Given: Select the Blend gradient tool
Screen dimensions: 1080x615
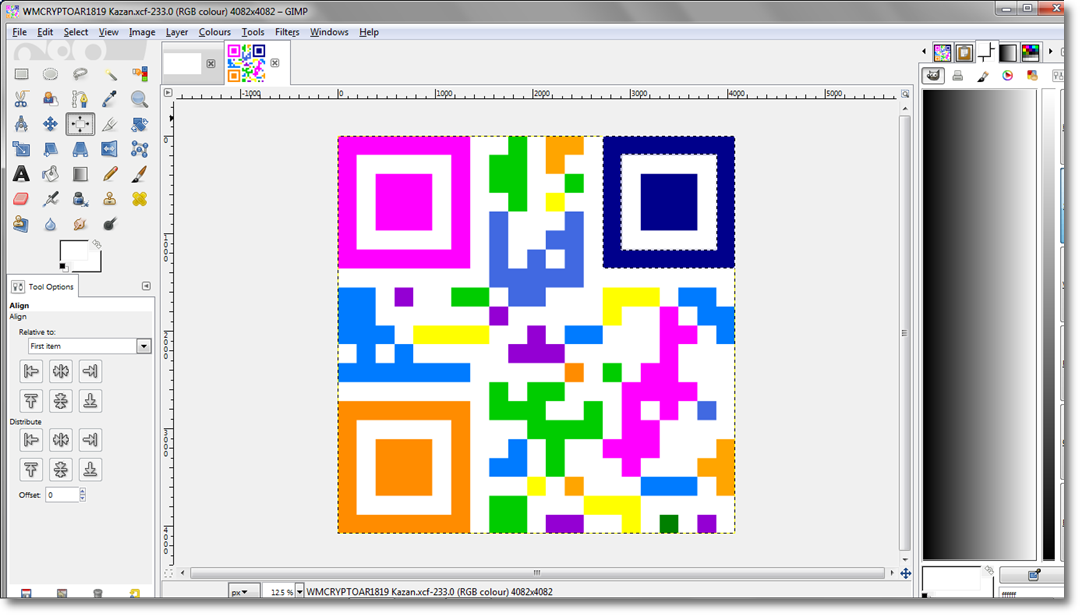Looking at the screenshot, I should pos(80,174).
